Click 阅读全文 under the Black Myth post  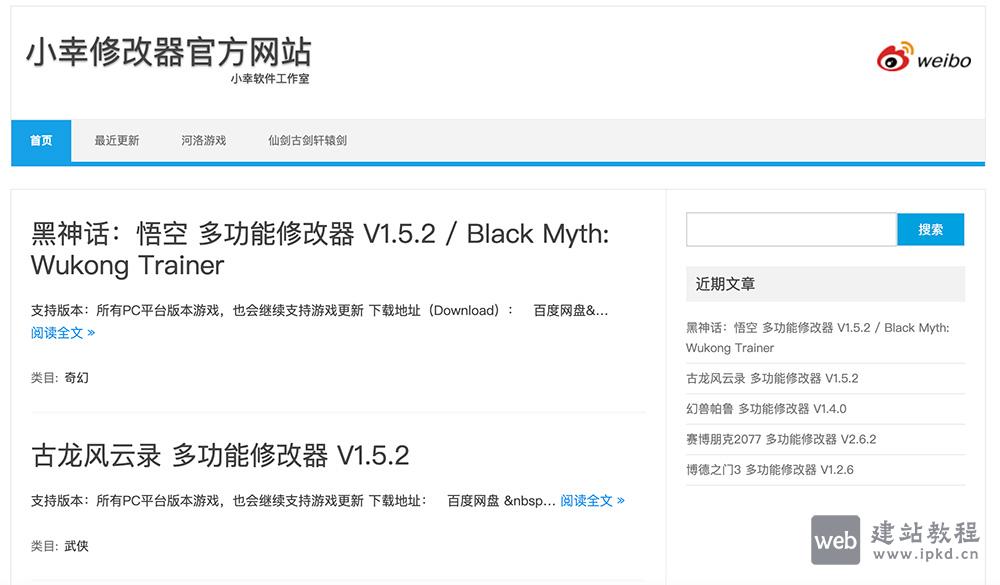pos(63,332)
